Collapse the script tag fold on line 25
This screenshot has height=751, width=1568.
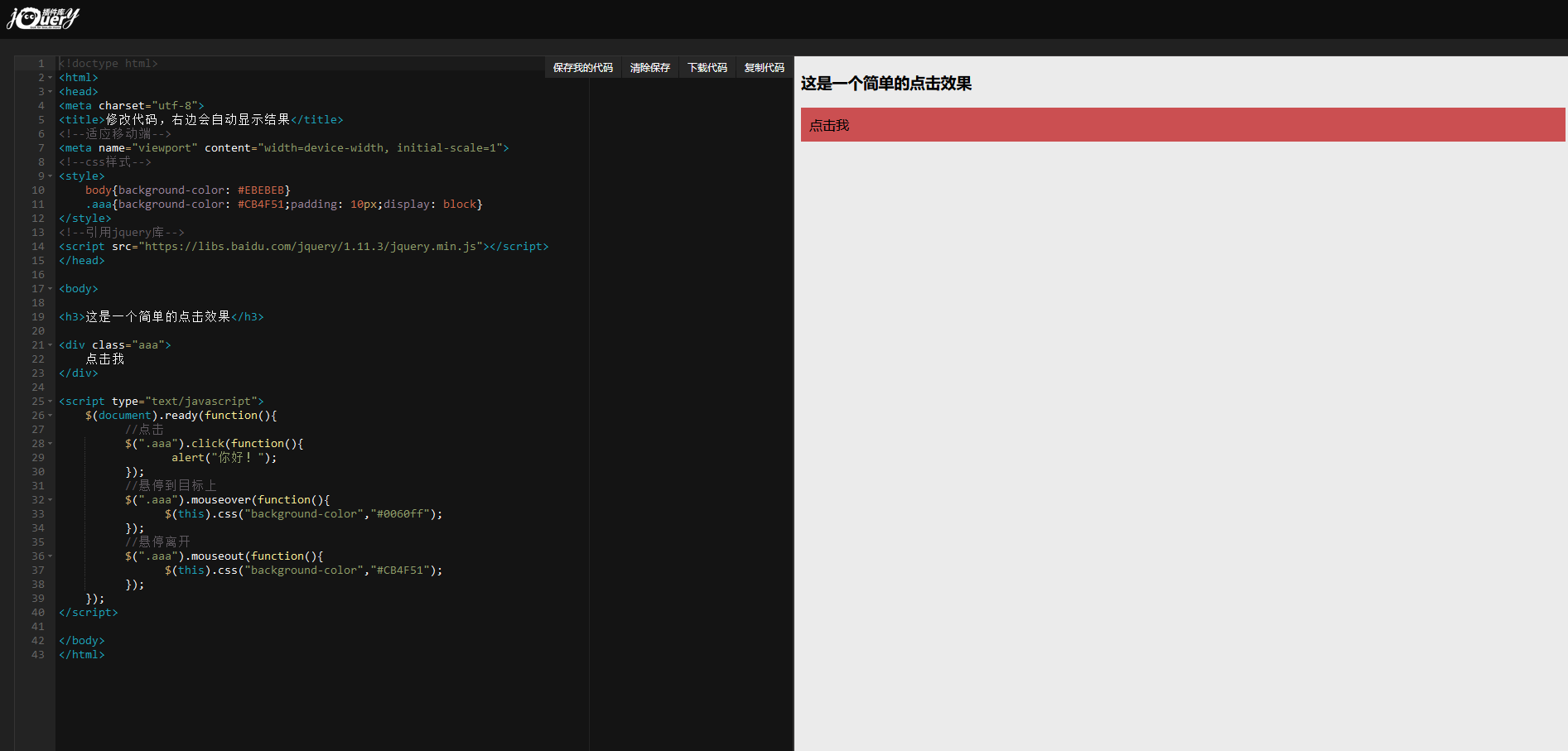pyautogui.click(x=50, y=402)
